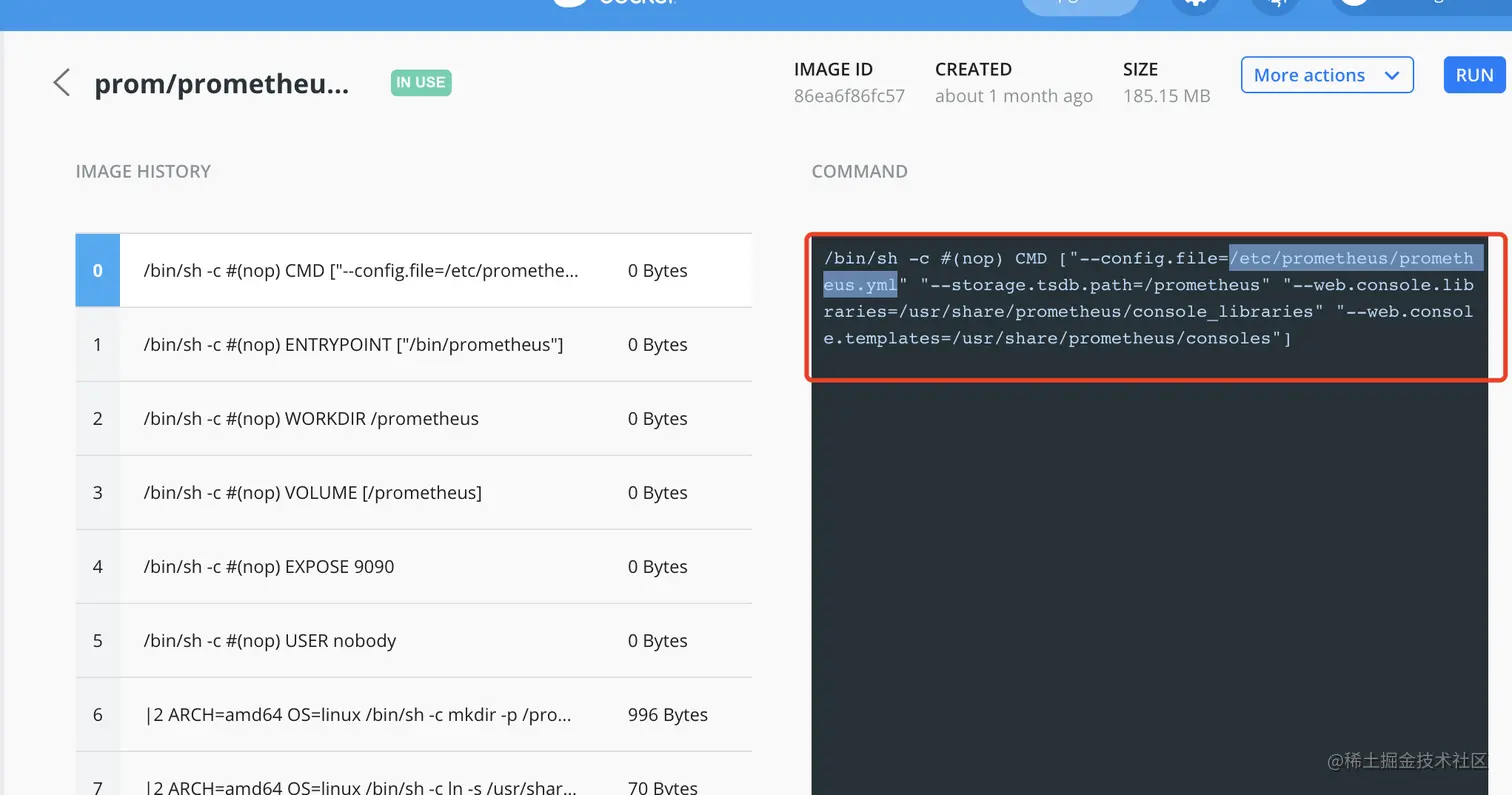Click 0 Bytes in the ENTRYPOINT row
This screenshot has height=795, width=1512.
[x=657, y=344]
